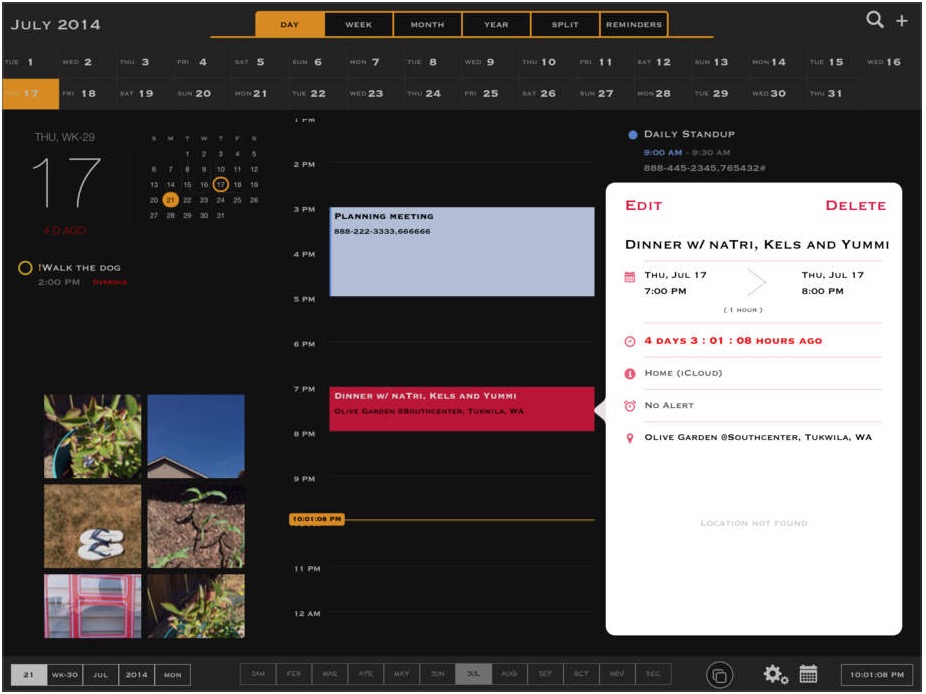Switch to the WEEK view tab
The image size is (926, 694).
[x=357, y=23]
